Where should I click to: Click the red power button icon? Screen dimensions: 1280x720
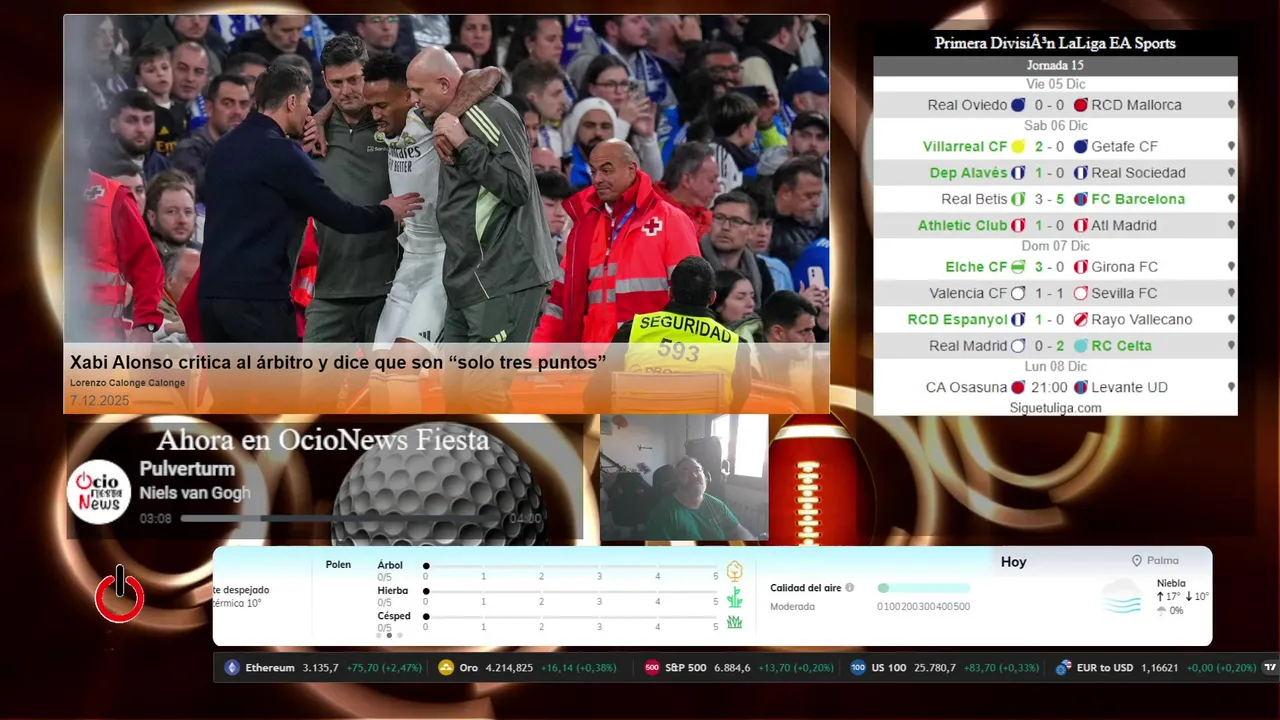pos(120,594)
